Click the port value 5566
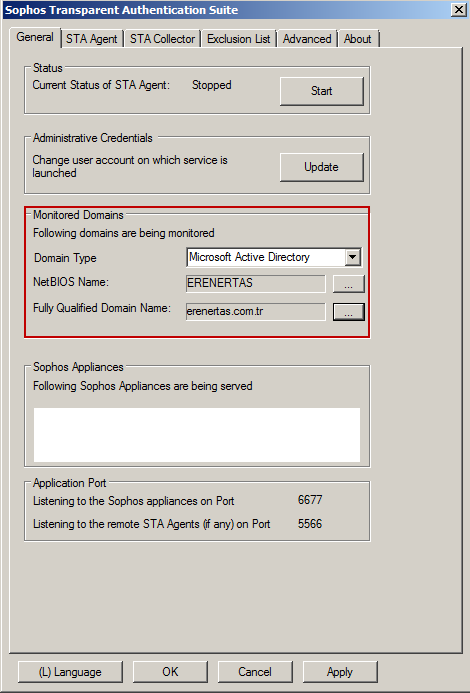Image resolution: width=470 pixels, height=693 pixels. click(310, 524)
